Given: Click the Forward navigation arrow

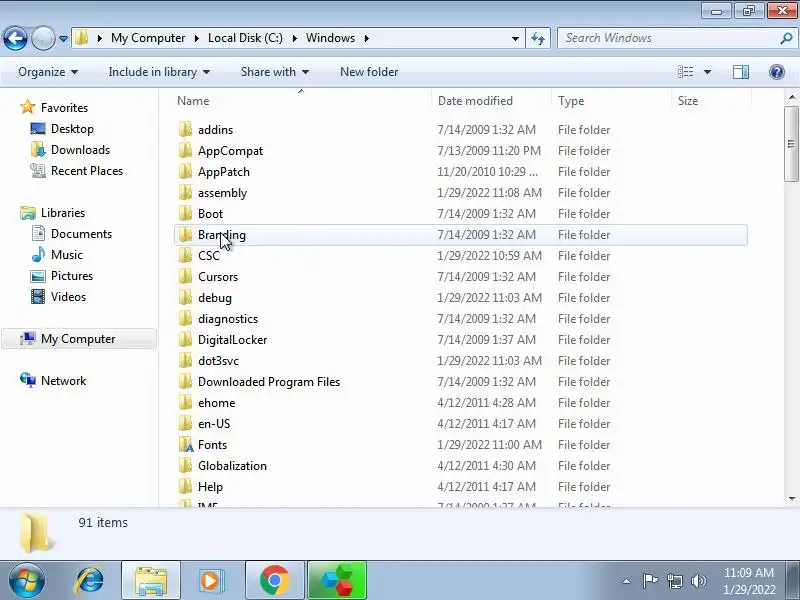Looking at the screenshot, I should tap(43, 38).
